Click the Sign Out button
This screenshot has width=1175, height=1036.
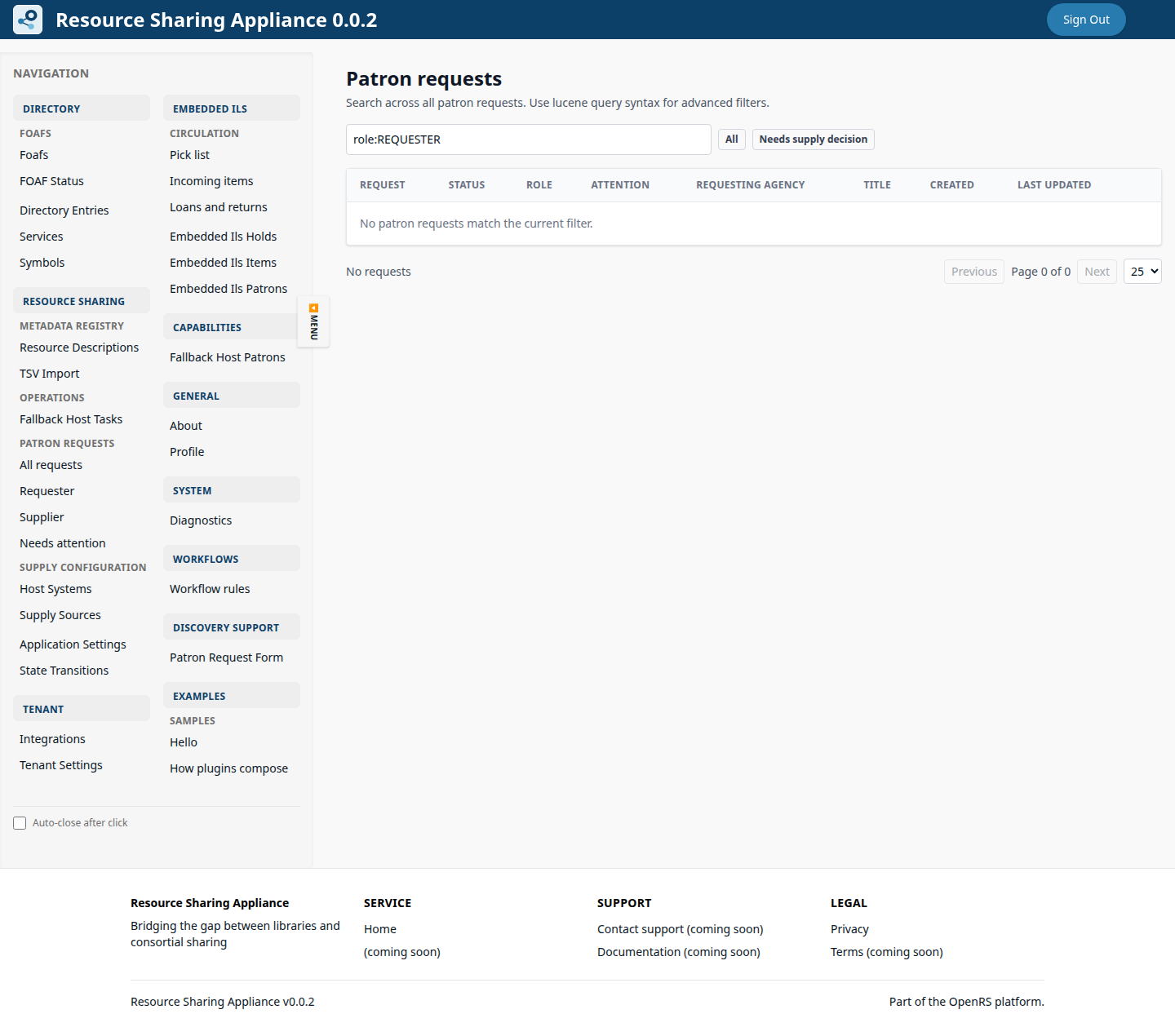(1086, 20)
